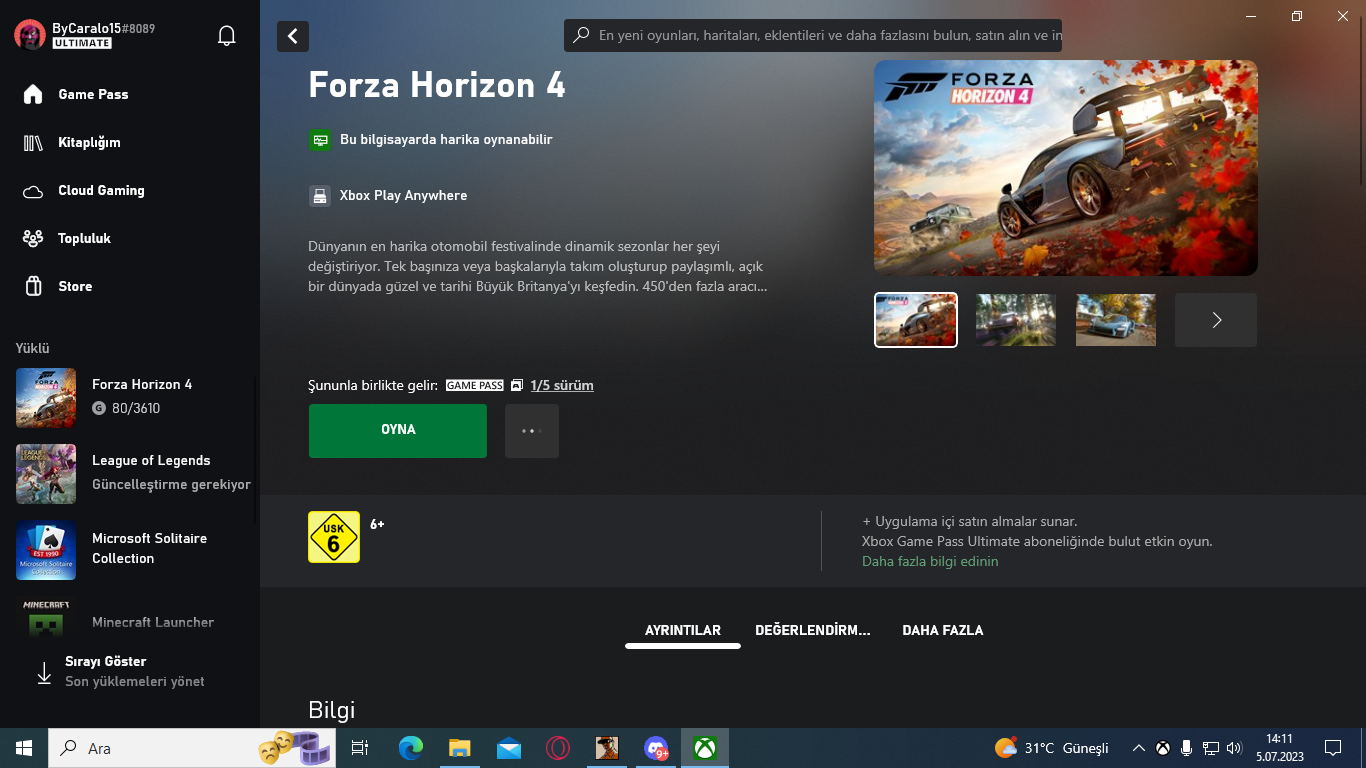Screen dimensions: 1366x768
Task: Open File Explorer from the taskbar
Action: tap(459, 748)
